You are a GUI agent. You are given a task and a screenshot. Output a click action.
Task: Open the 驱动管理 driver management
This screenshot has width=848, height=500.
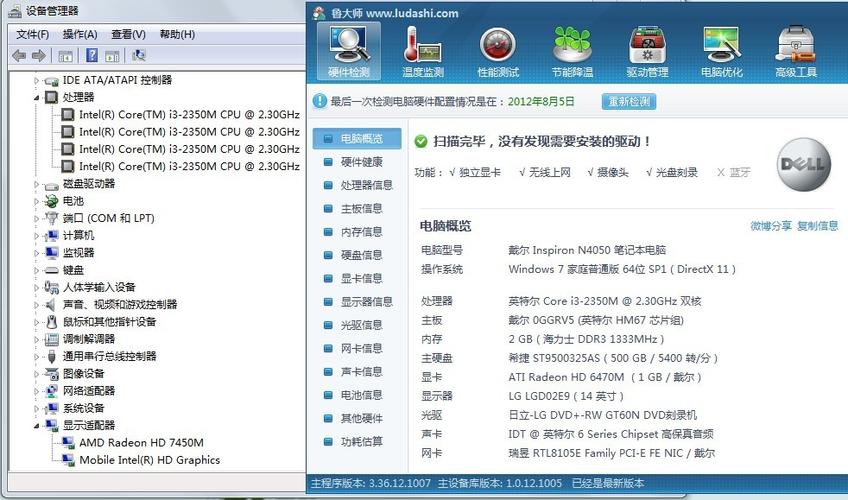coord(647,51)
